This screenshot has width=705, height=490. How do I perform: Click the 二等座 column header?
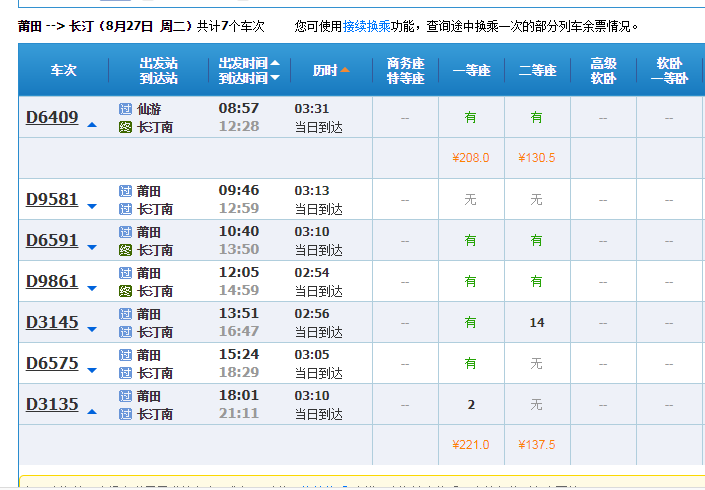pos(537,70)
